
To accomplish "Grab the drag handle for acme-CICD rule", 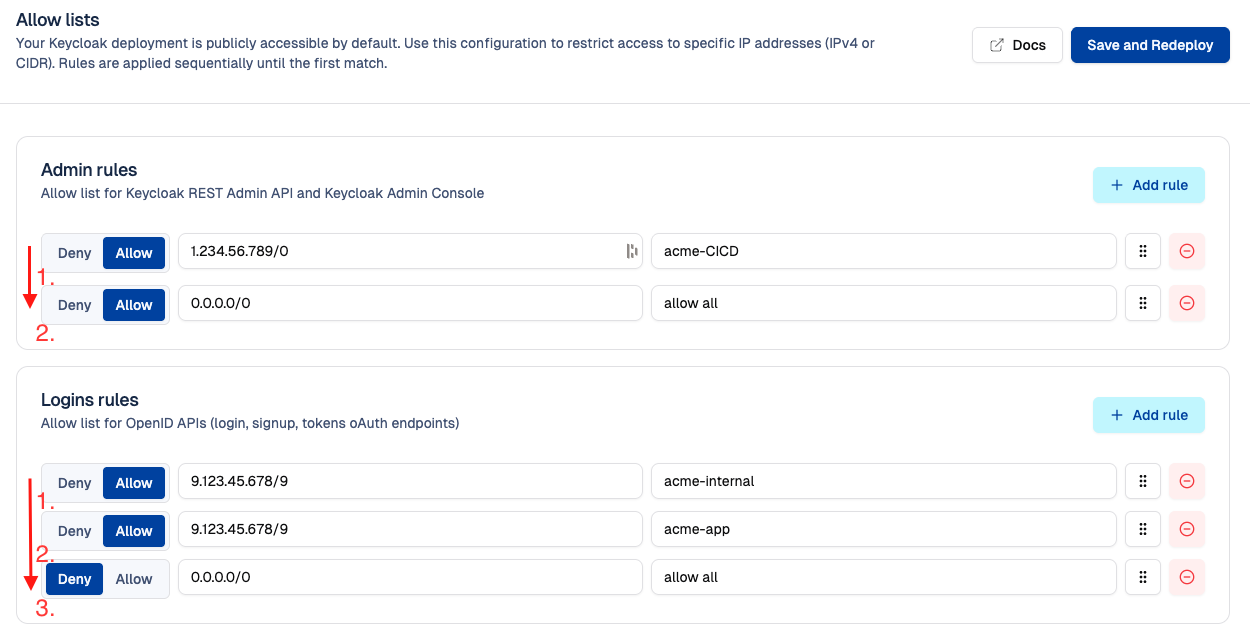I will pyautogui.click(x=1142, y=252).
